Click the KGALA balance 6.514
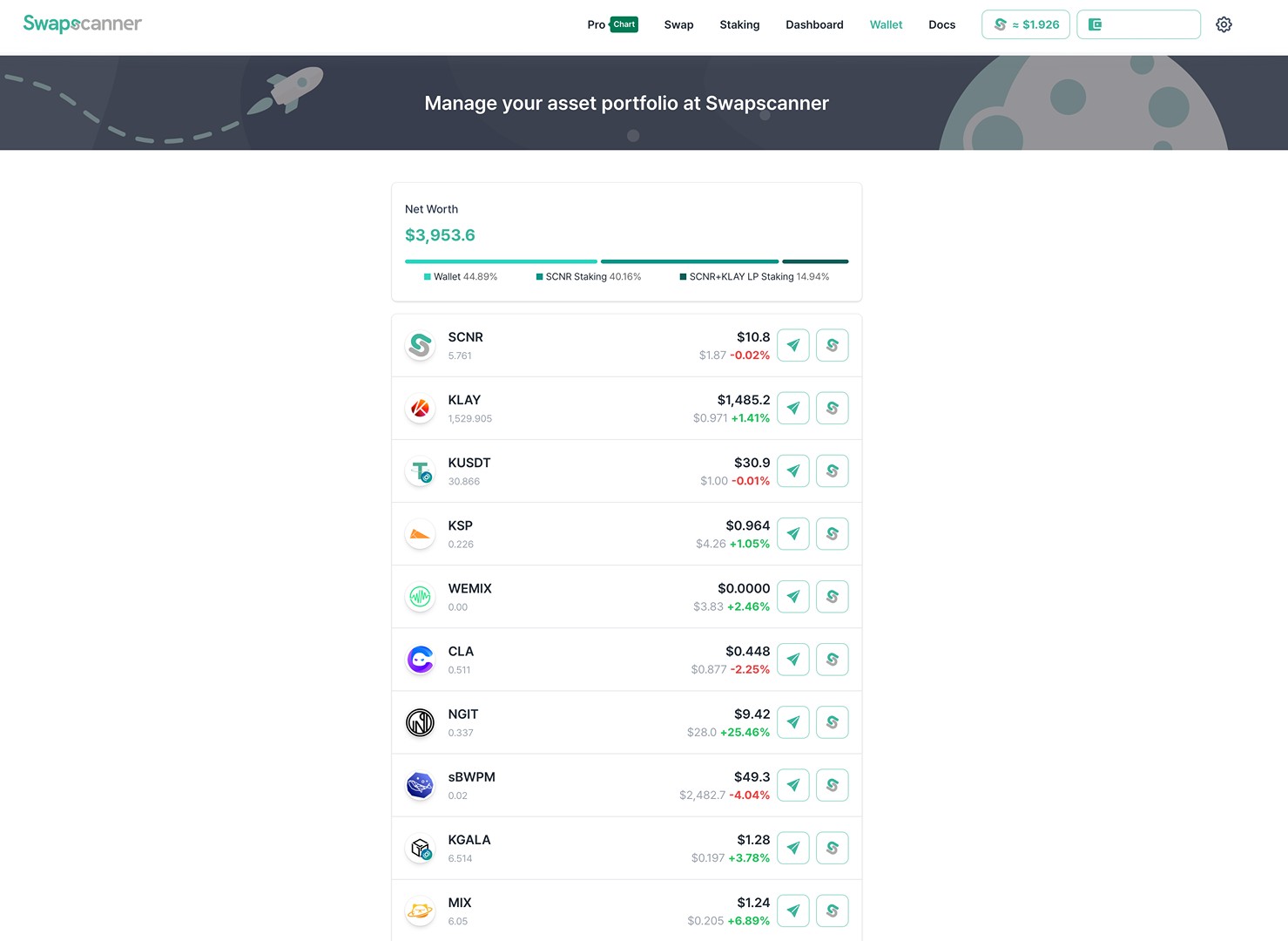Screen dimensions: 1288x941 pos(460,859)
